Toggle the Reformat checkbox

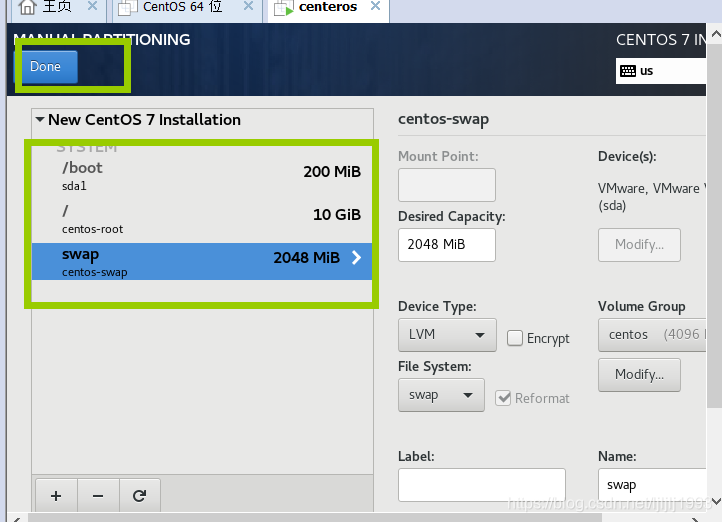(503, 398)
